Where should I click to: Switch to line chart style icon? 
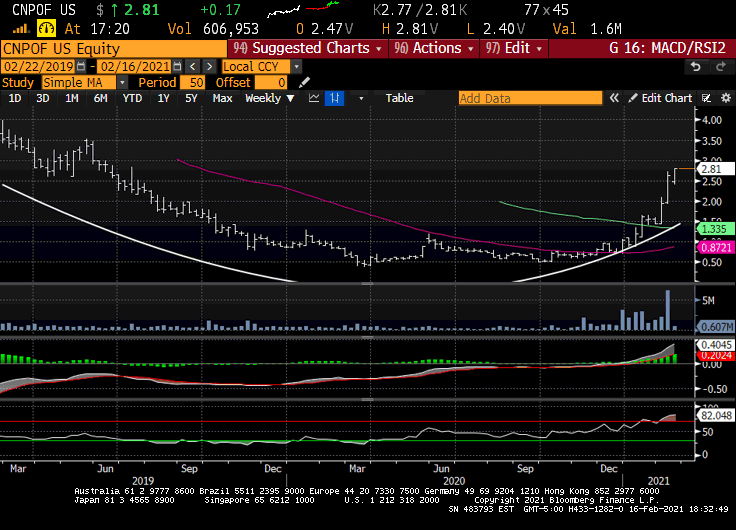314,98
